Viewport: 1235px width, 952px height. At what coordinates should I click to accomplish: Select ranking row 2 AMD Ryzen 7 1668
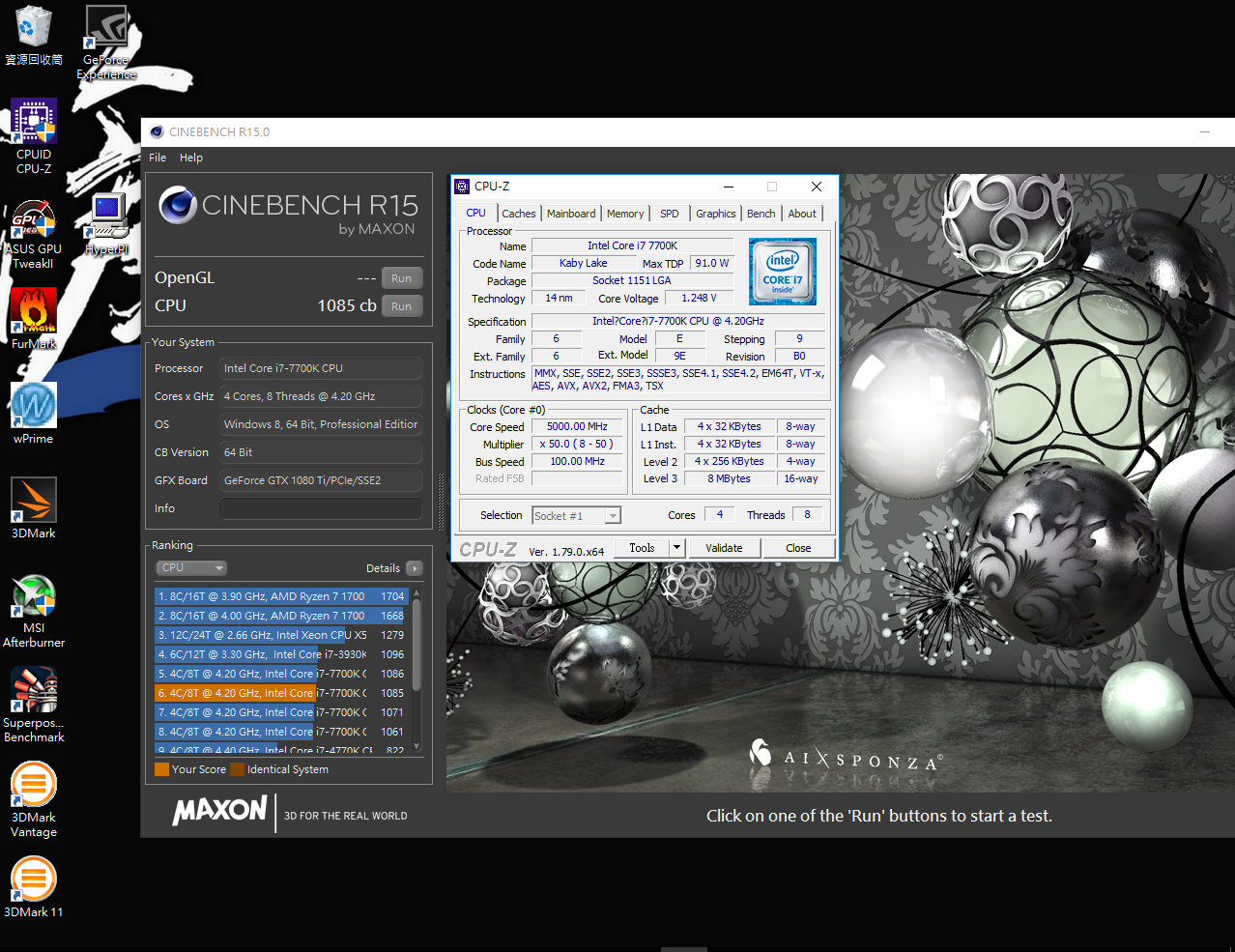[x=281, y=616]
